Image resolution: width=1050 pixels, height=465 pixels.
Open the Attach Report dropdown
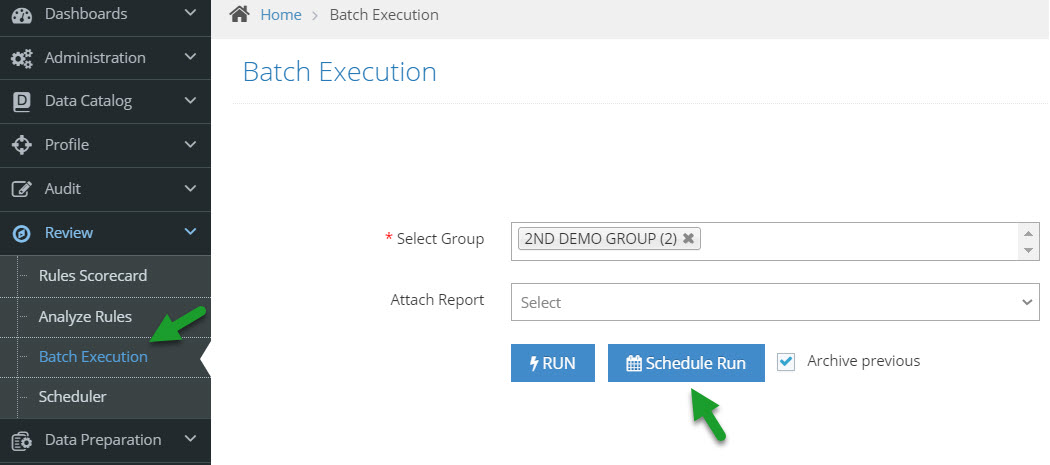pos(775,302)
